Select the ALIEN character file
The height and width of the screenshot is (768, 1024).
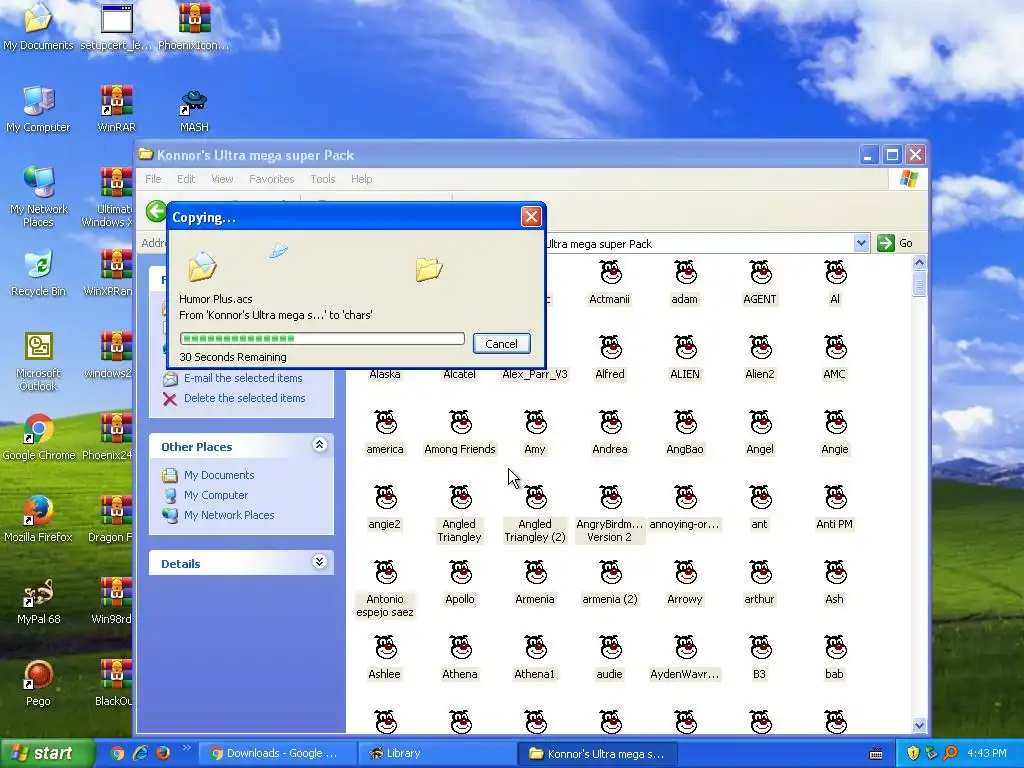pos(685,358)
